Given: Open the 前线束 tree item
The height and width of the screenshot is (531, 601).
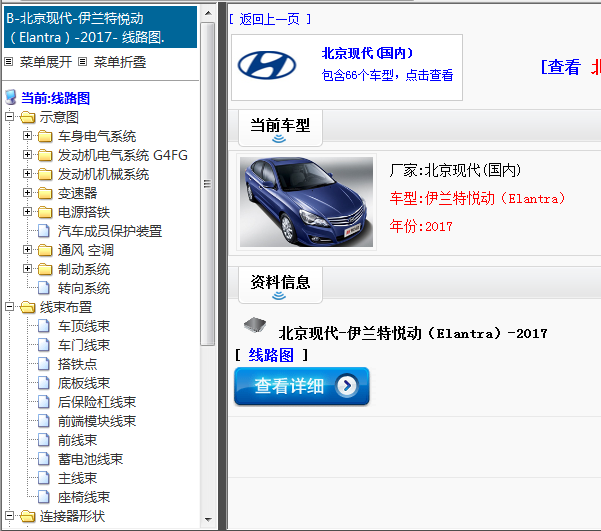Looking at the screenshot, I should click(77, 440).
